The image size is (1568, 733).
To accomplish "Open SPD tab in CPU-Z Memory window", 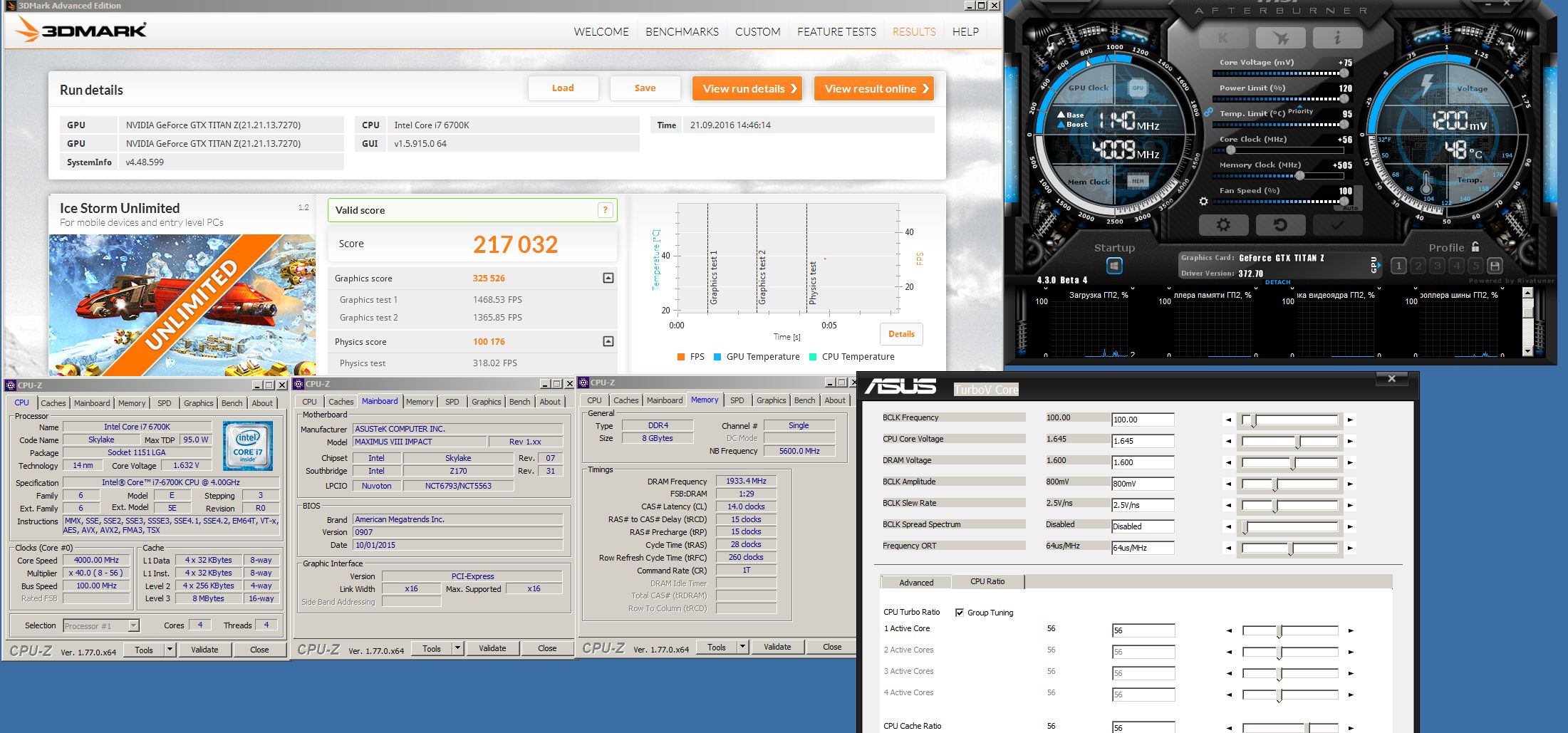I will [x=737, y=400].
